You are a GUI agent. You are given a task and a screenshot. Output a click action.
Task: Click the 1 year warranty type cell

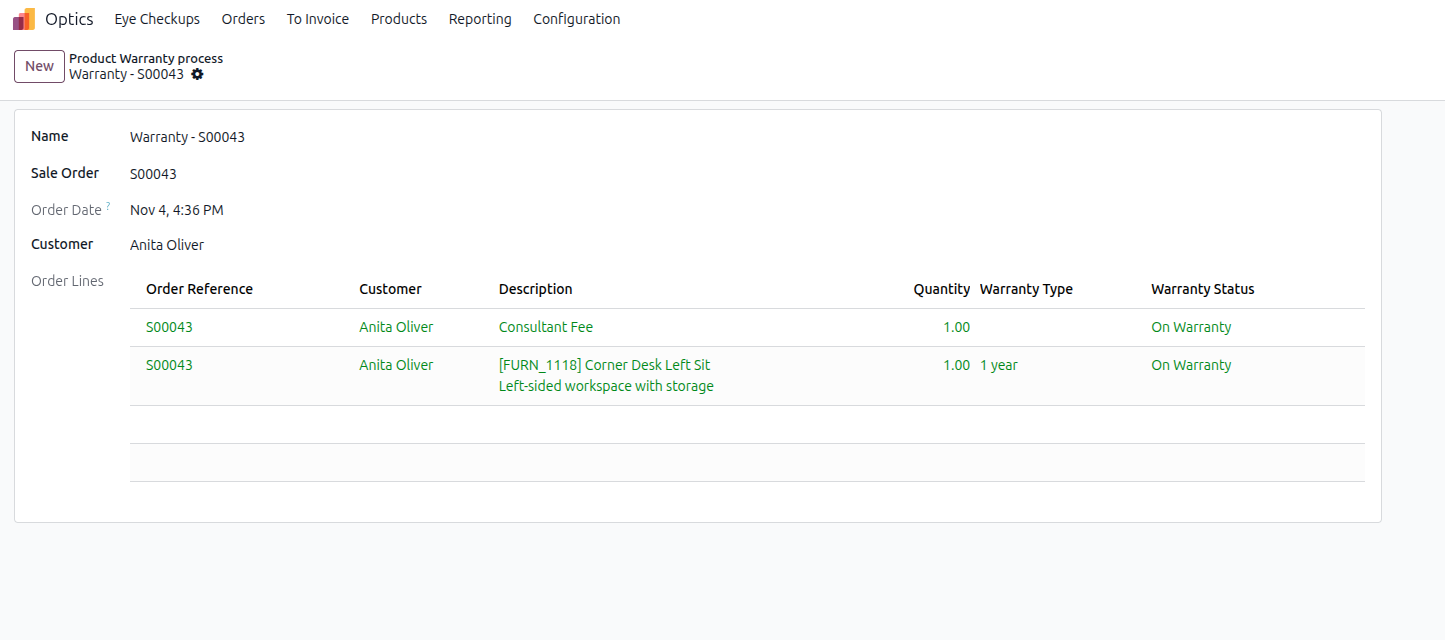(x=999, y=365)
